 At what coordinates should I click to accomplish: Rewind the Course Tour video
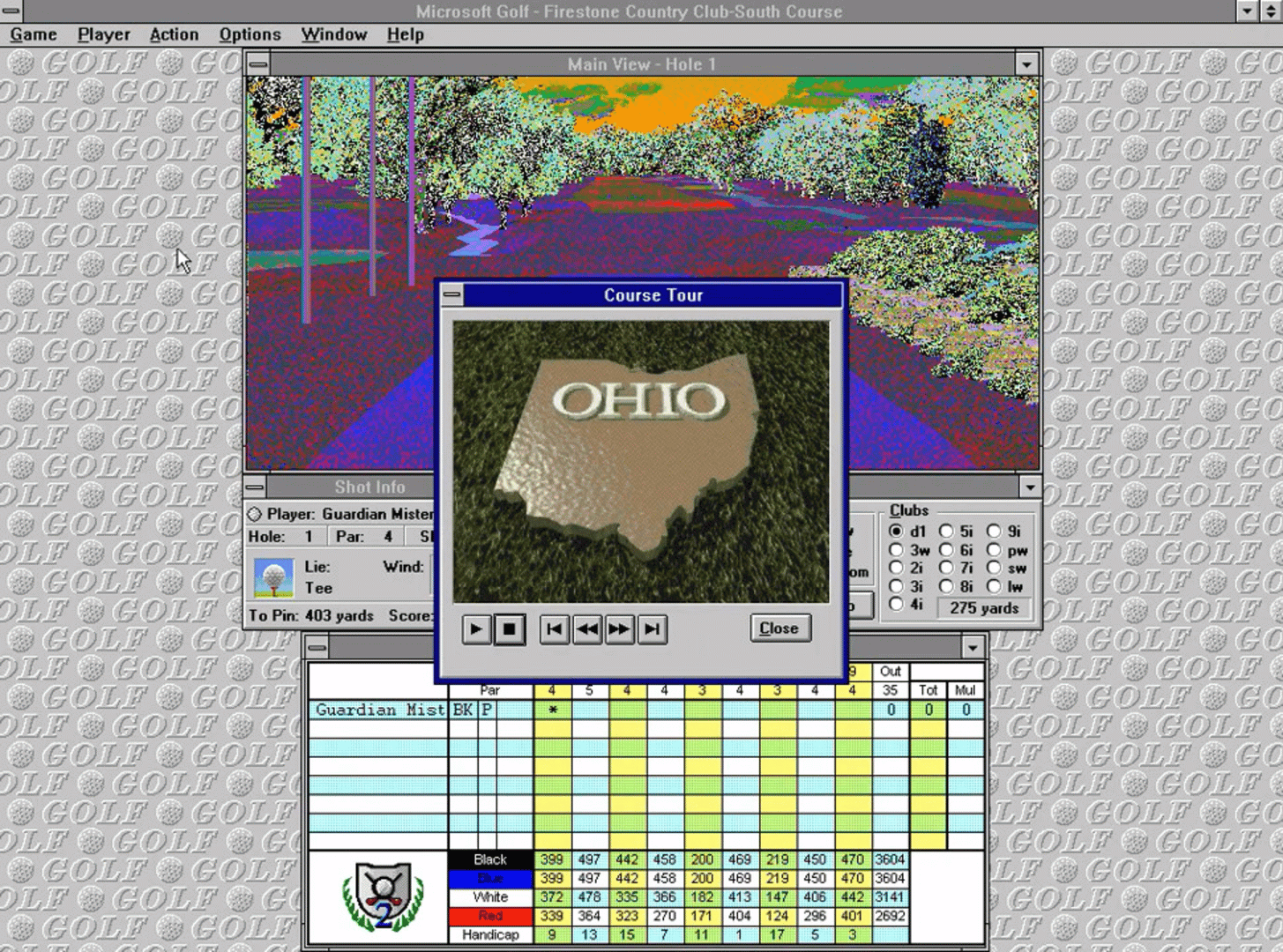pyautogui.click(x=587, y=629)
